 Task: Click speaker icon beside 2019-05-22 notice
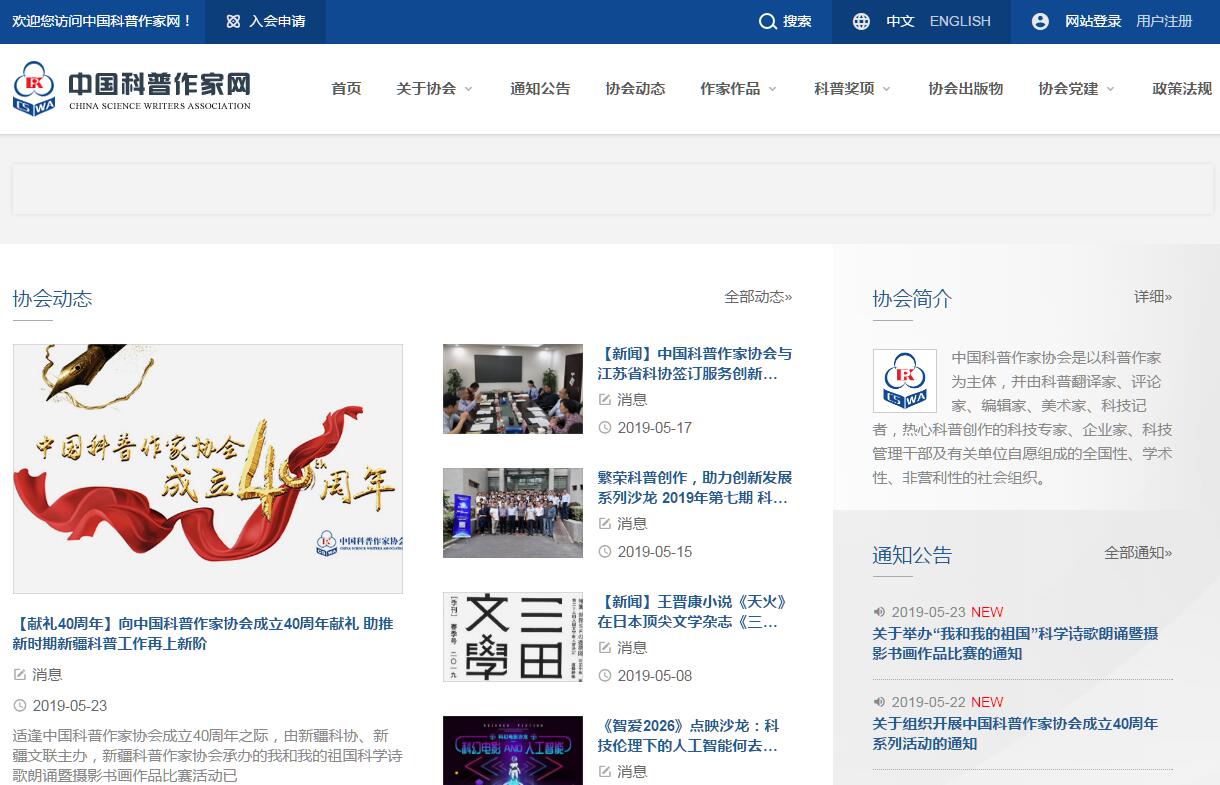pyautogui.click(x=879, y=702)
